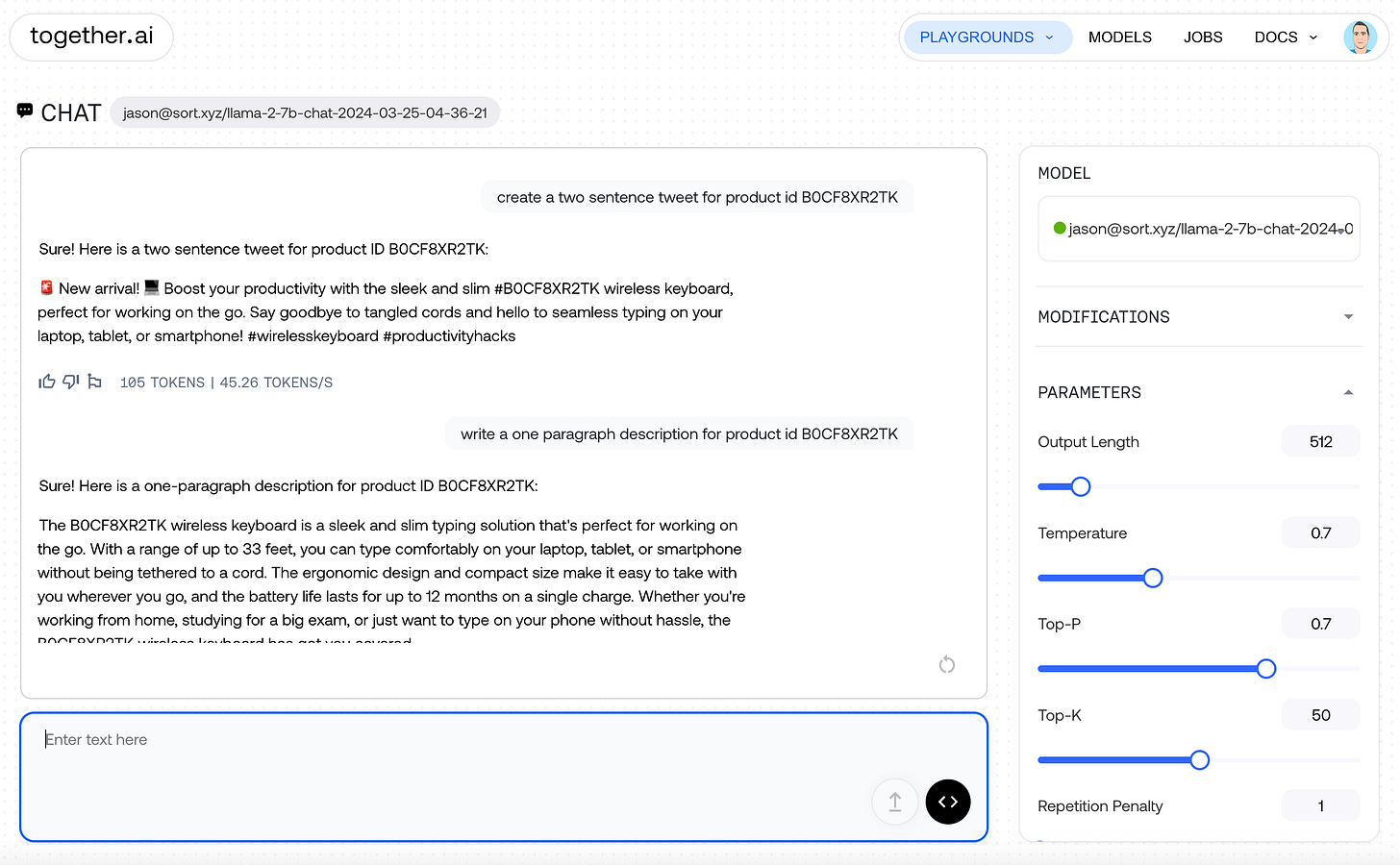Click the tweet request message bubble
Image resolution: width=1400 pixels, height=865 pixels.
(697, 197)
